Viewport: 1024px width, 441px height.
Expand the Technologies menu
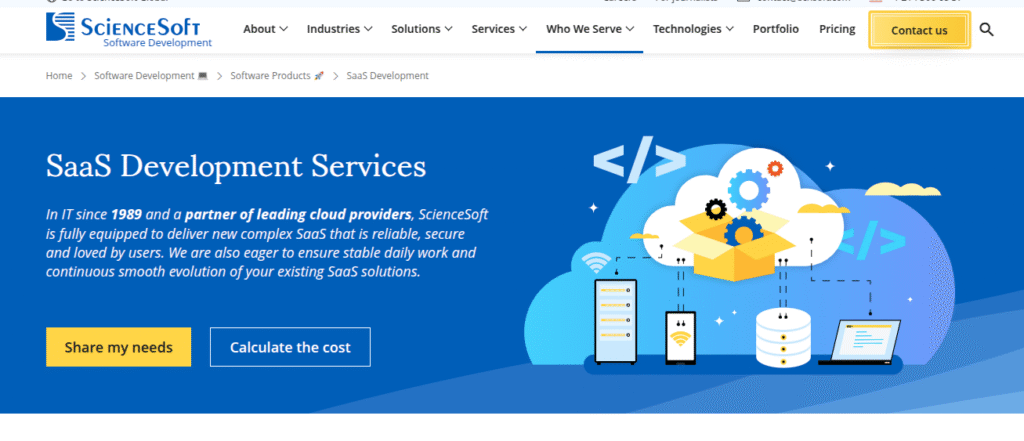click(x=693, y=29)
